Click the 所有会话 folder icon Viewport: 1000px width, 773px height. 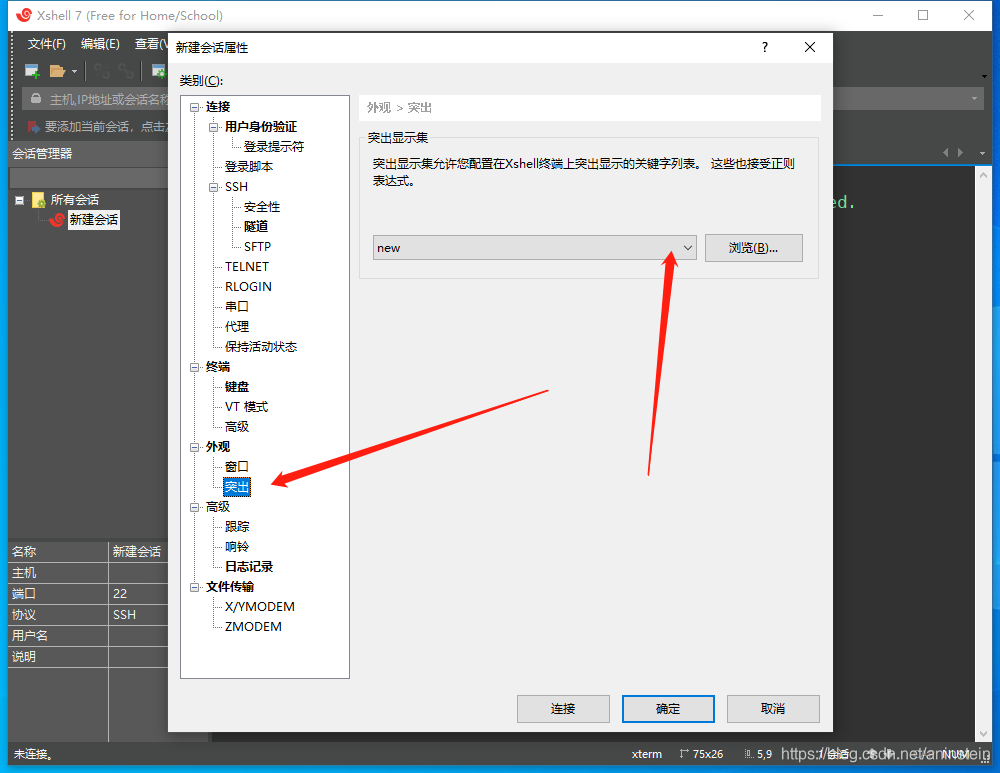click(x=38, y=200)
